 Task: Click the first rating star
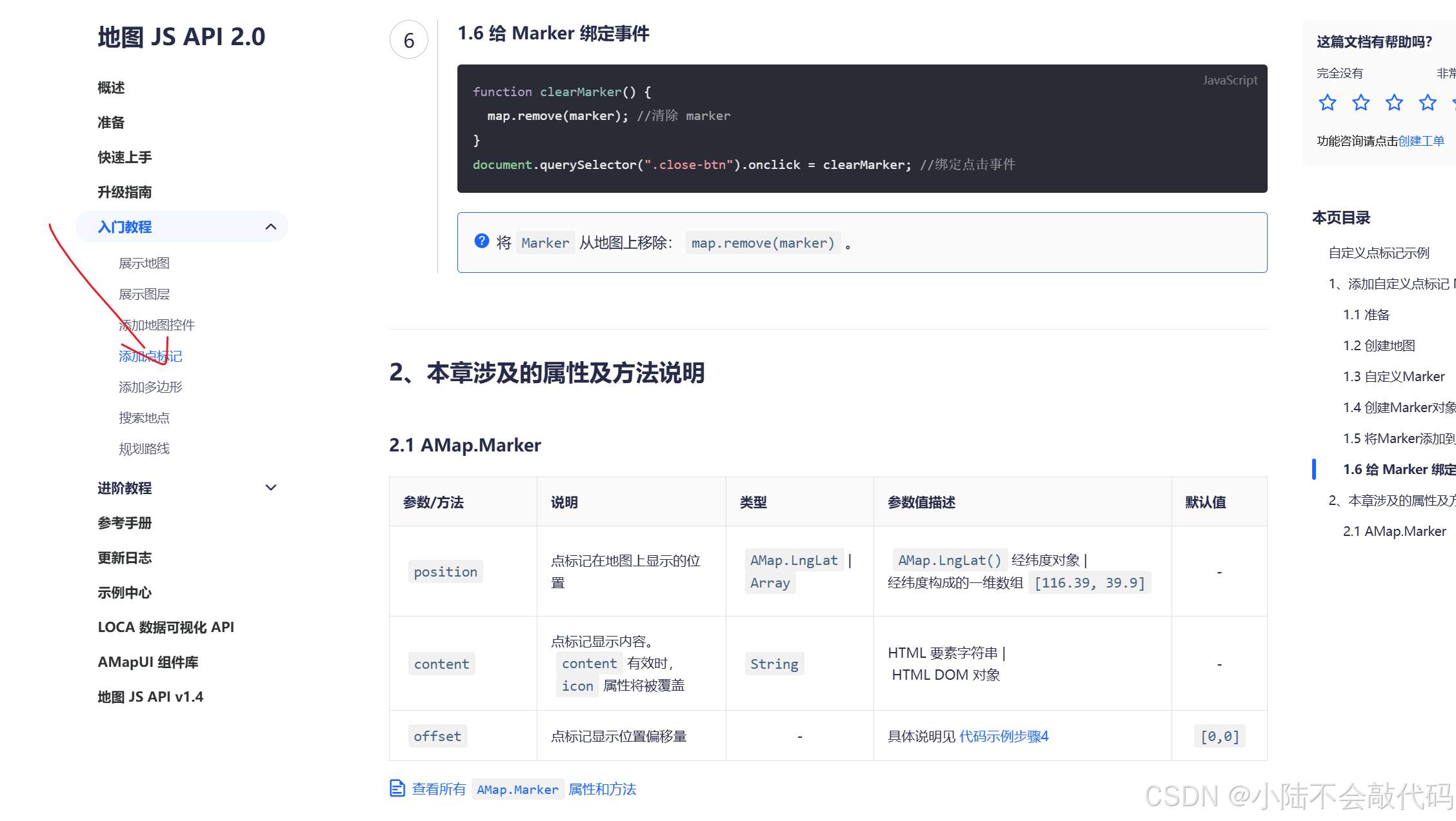click(1327, 103)
